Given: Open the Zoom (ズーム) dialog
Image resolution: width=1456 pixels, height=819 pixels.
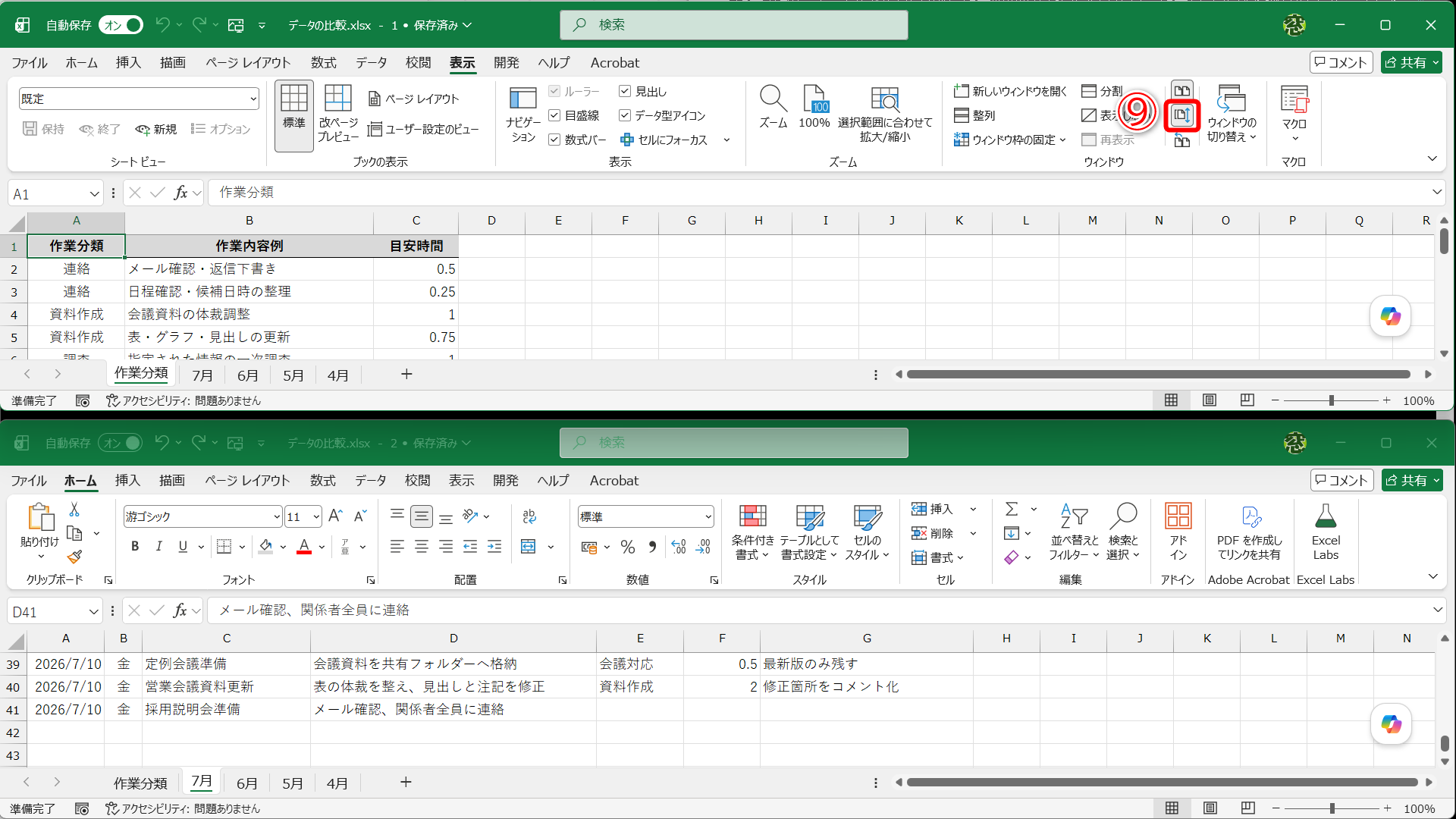Looking at the screenshot, I should tap(773, 107).
